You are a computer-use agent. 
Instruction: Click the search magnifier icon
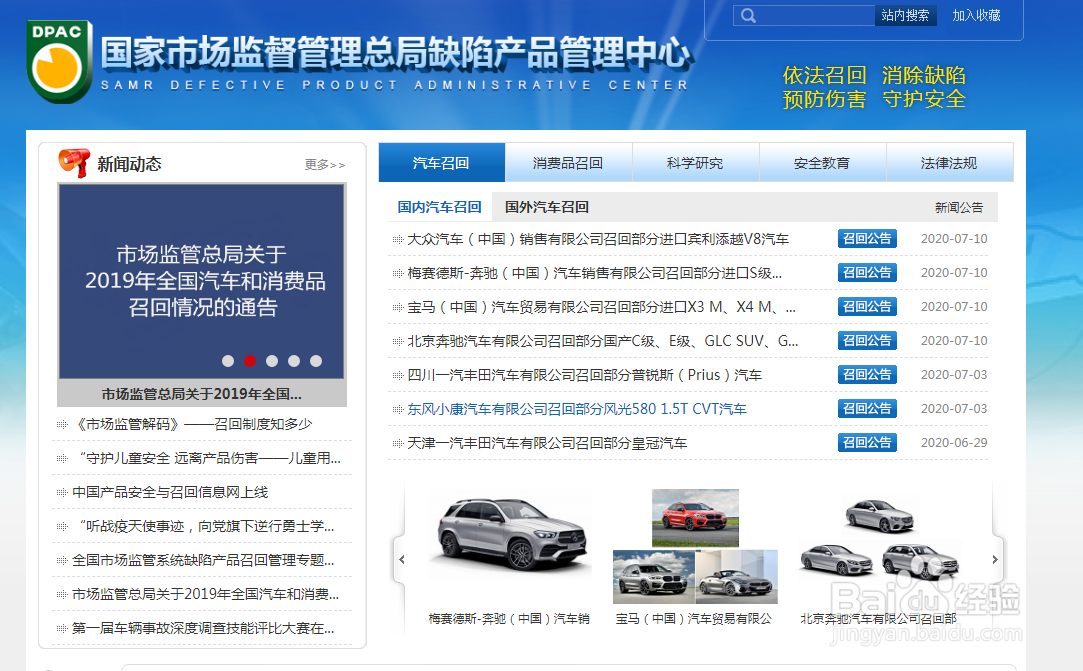click(749, 15)
